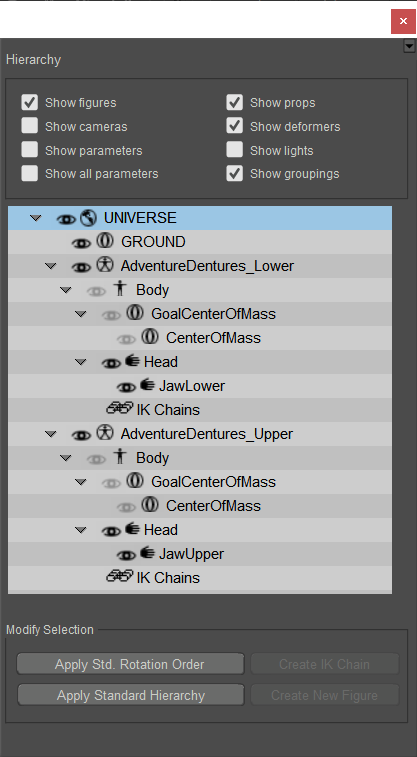This screenshot has width=417, height=757.
Task: Enable the Show lights checkbox
Action: click(235, 150)
